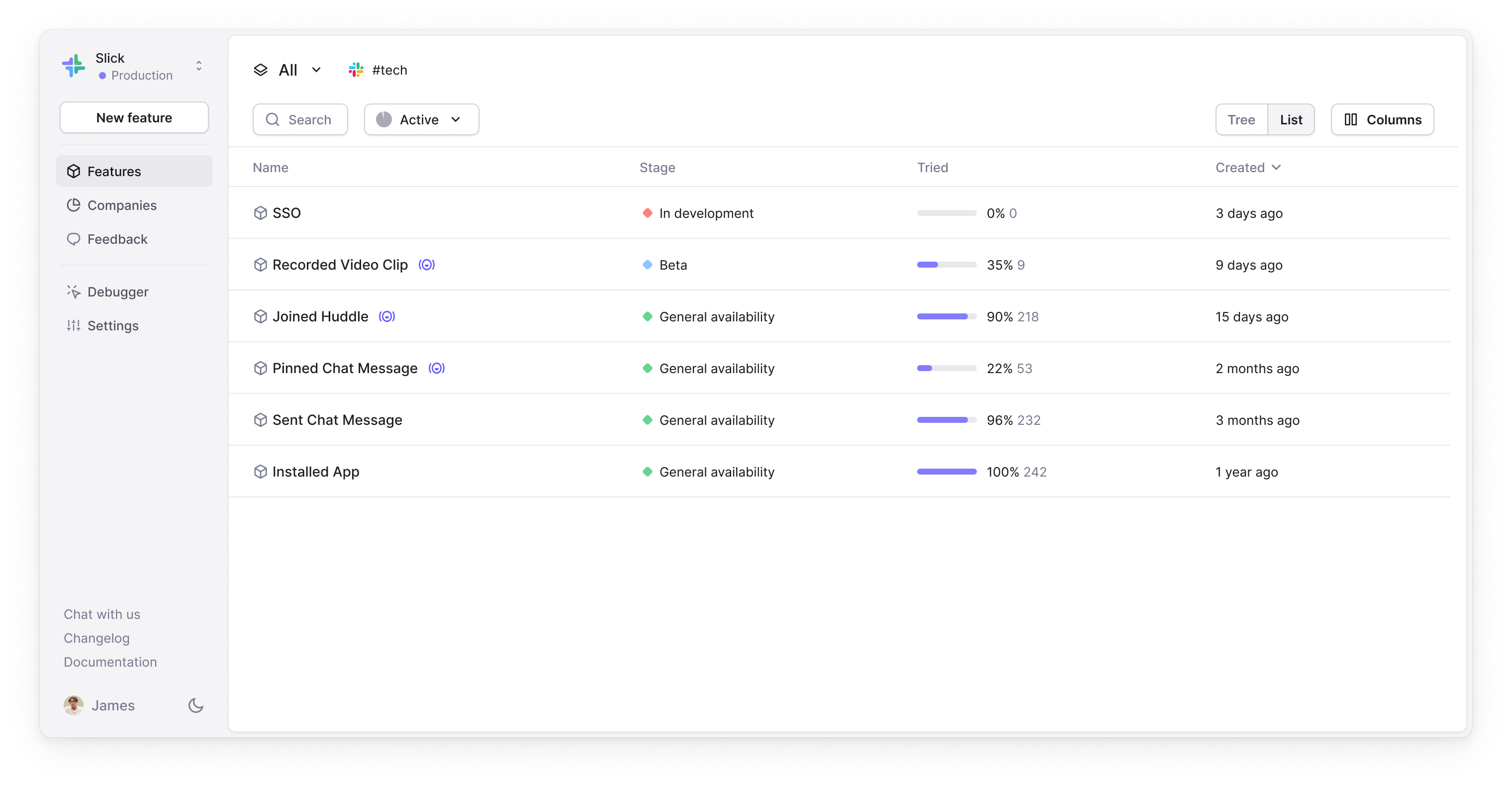Viewport: 1512px width, 787px height.
Task: Click the Production environment label
Action: 142,76
